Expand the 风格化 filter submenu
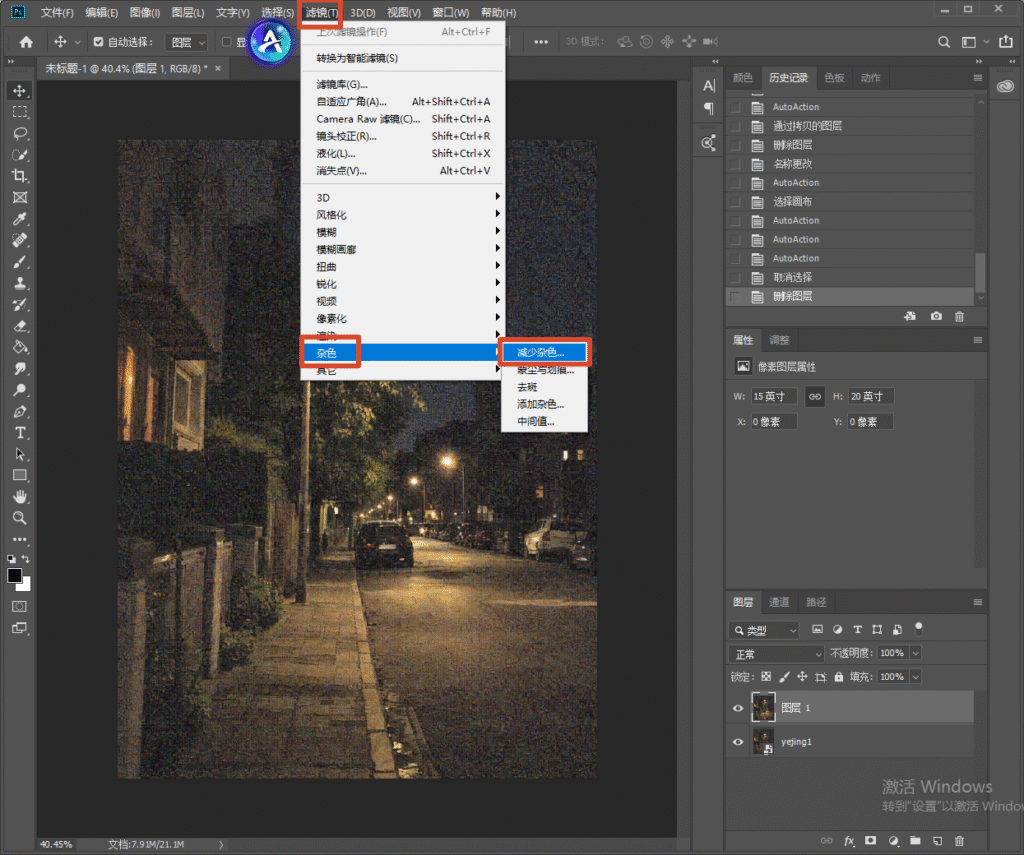 pyautogui.click(x=402, y=215)
